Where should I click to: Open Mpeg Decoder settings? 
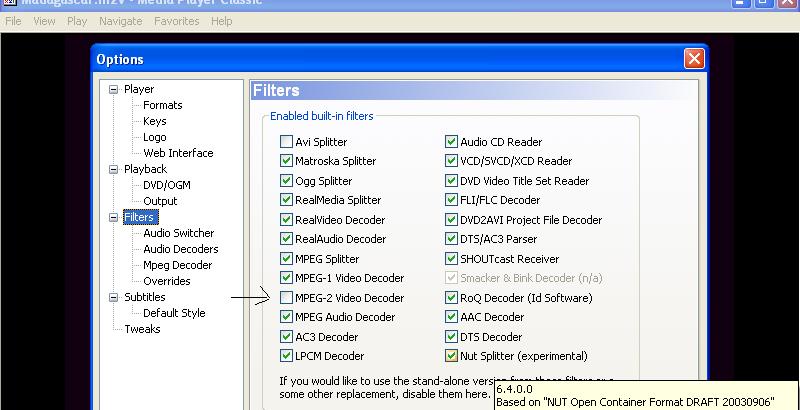(x=178, y=265)
